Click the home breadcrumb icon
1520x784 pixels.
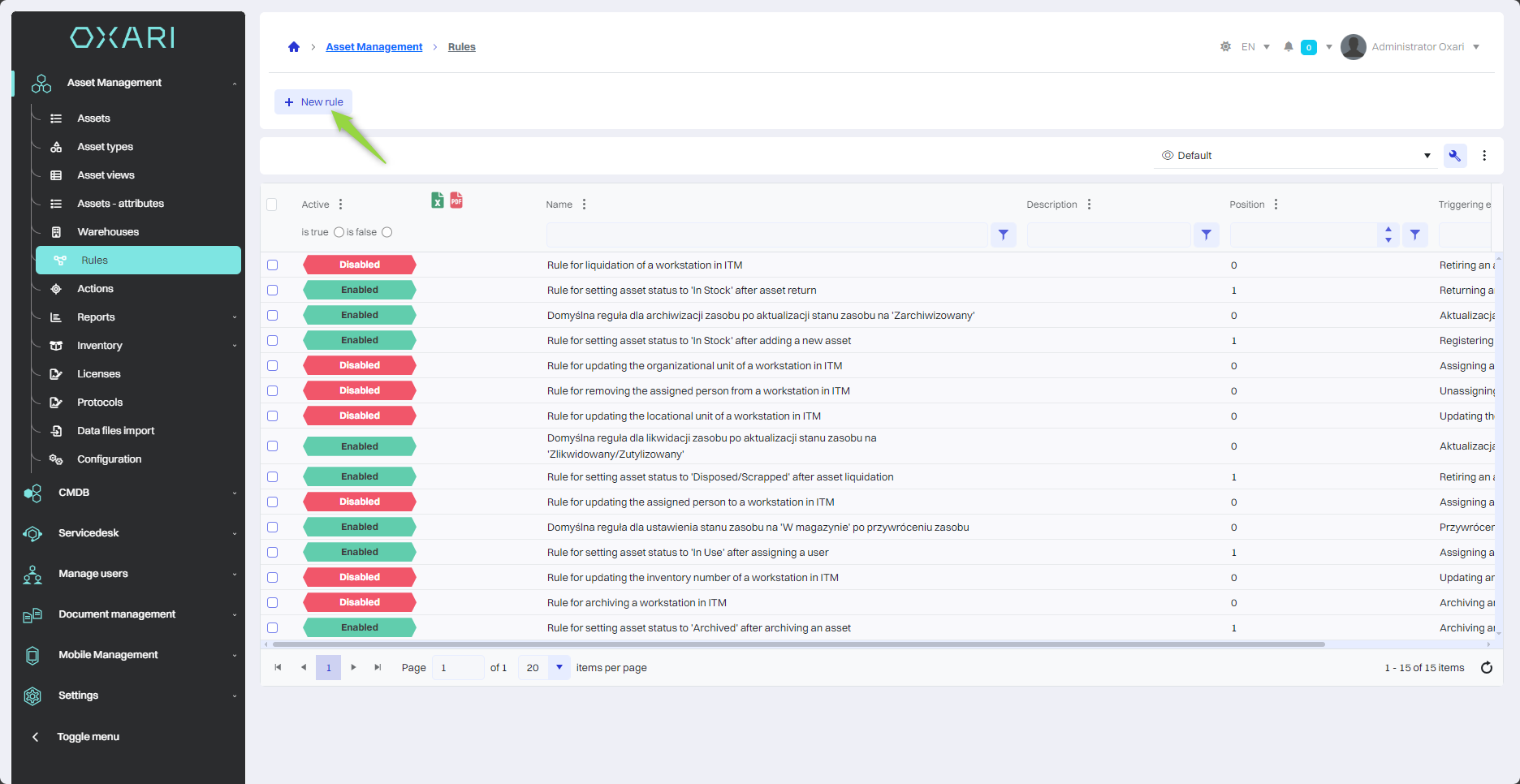click(x=294, y=47)
